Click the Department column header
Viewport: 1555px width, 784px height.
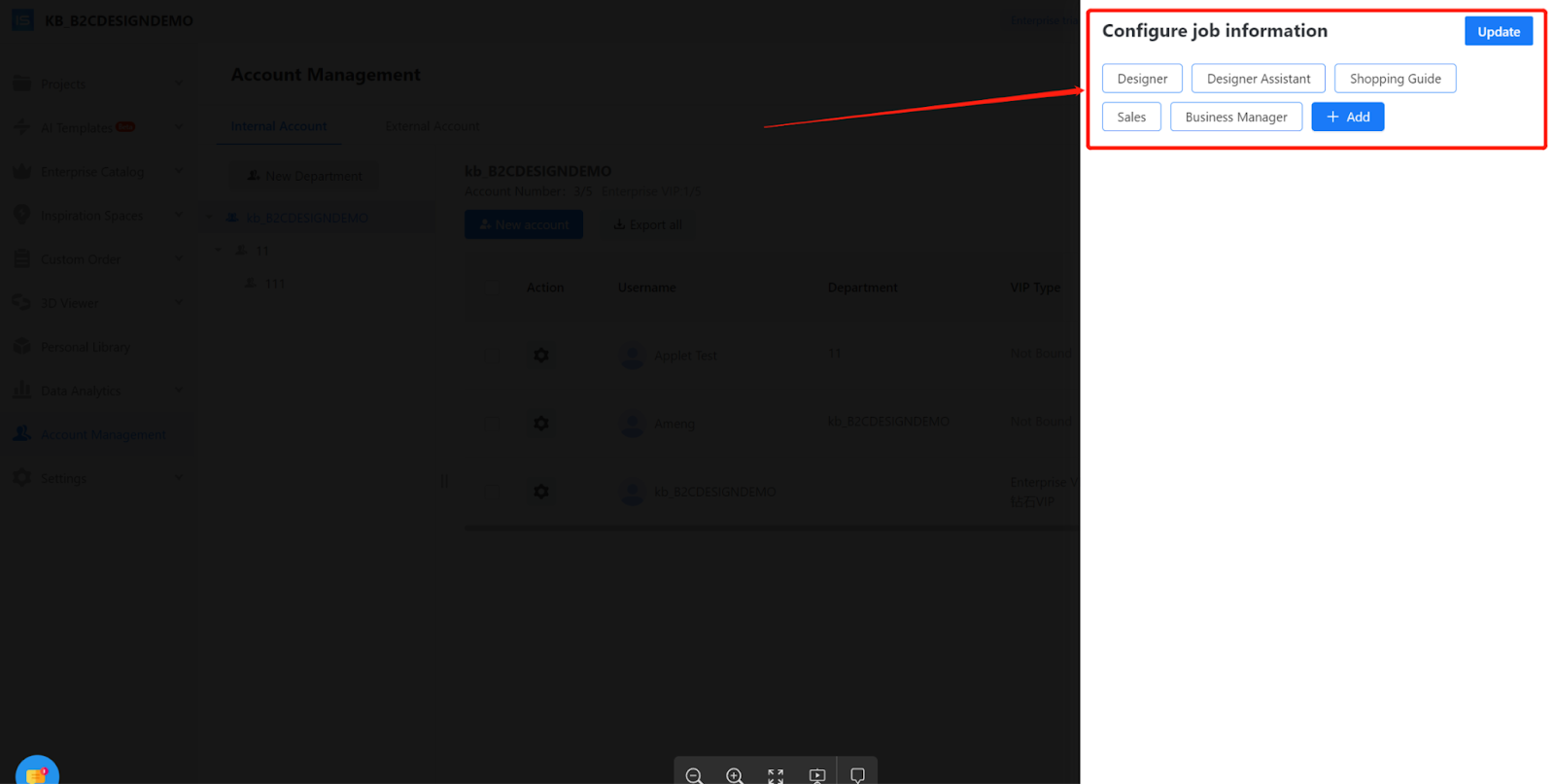pos(862,288)
